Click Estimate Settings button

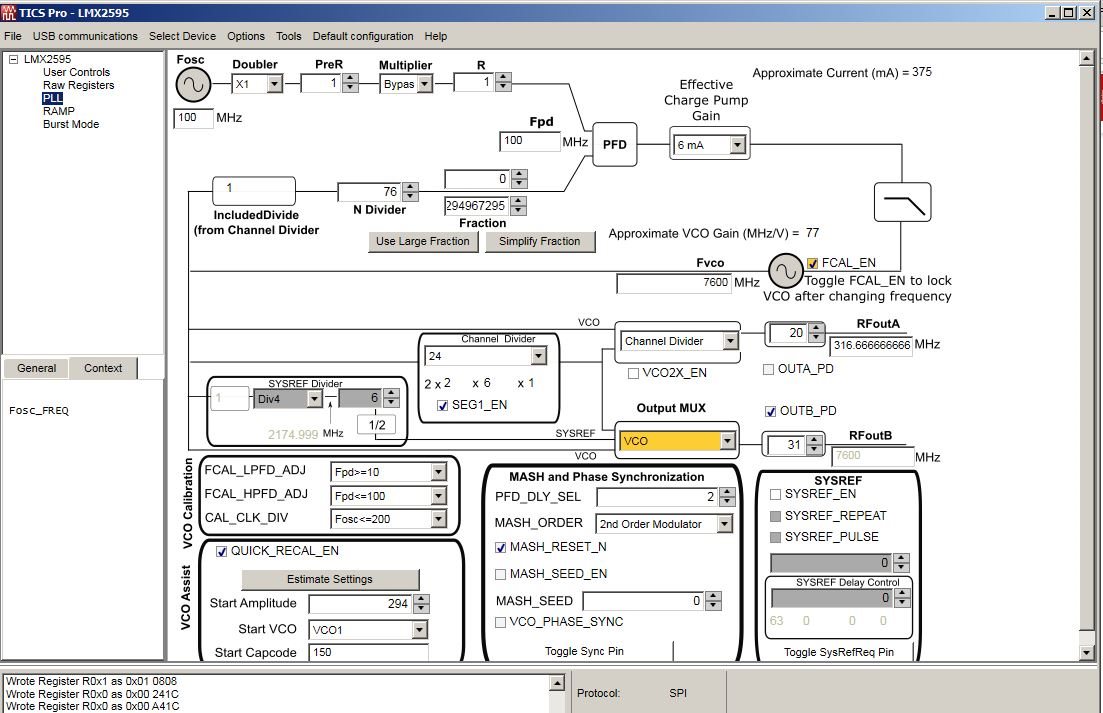tap(330, 579)
